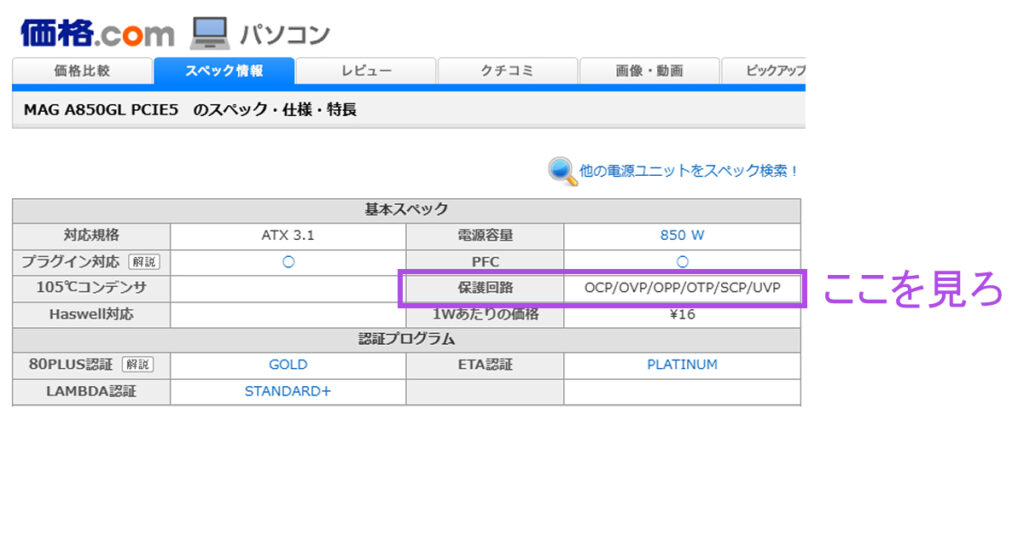1024x538 pixels.
Task: Click the circle link in PFC row
Action: (x=682, y=262)
